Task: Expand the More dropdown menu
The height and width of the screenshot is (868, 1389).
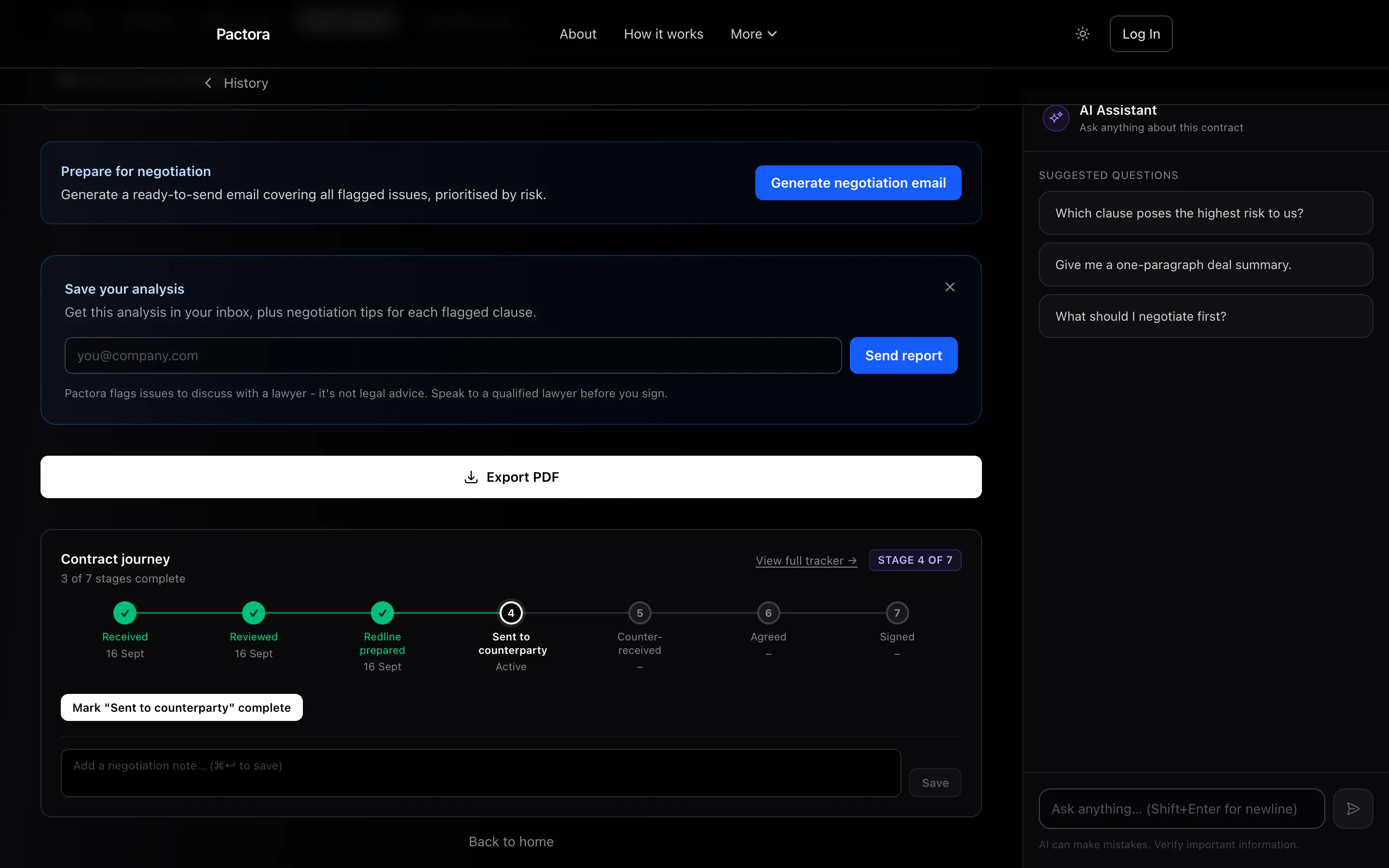Action: (x=754, y=34)
